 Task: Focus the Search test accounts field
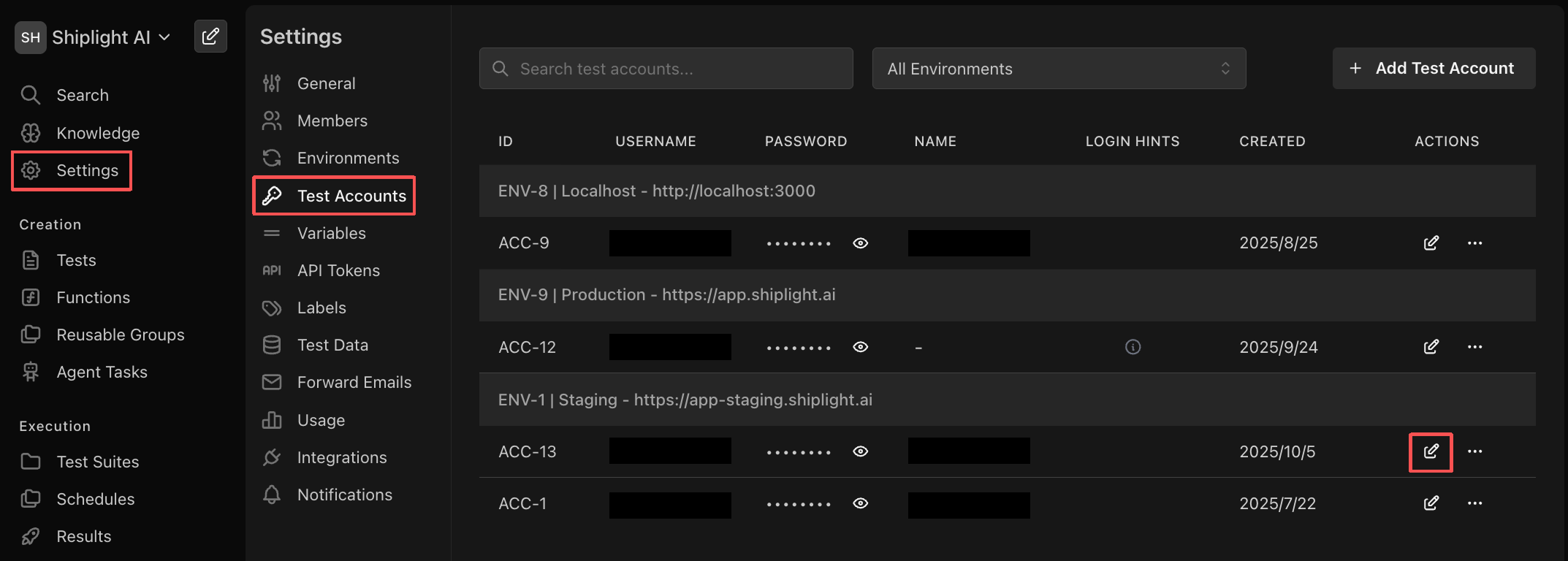point(666,69)
